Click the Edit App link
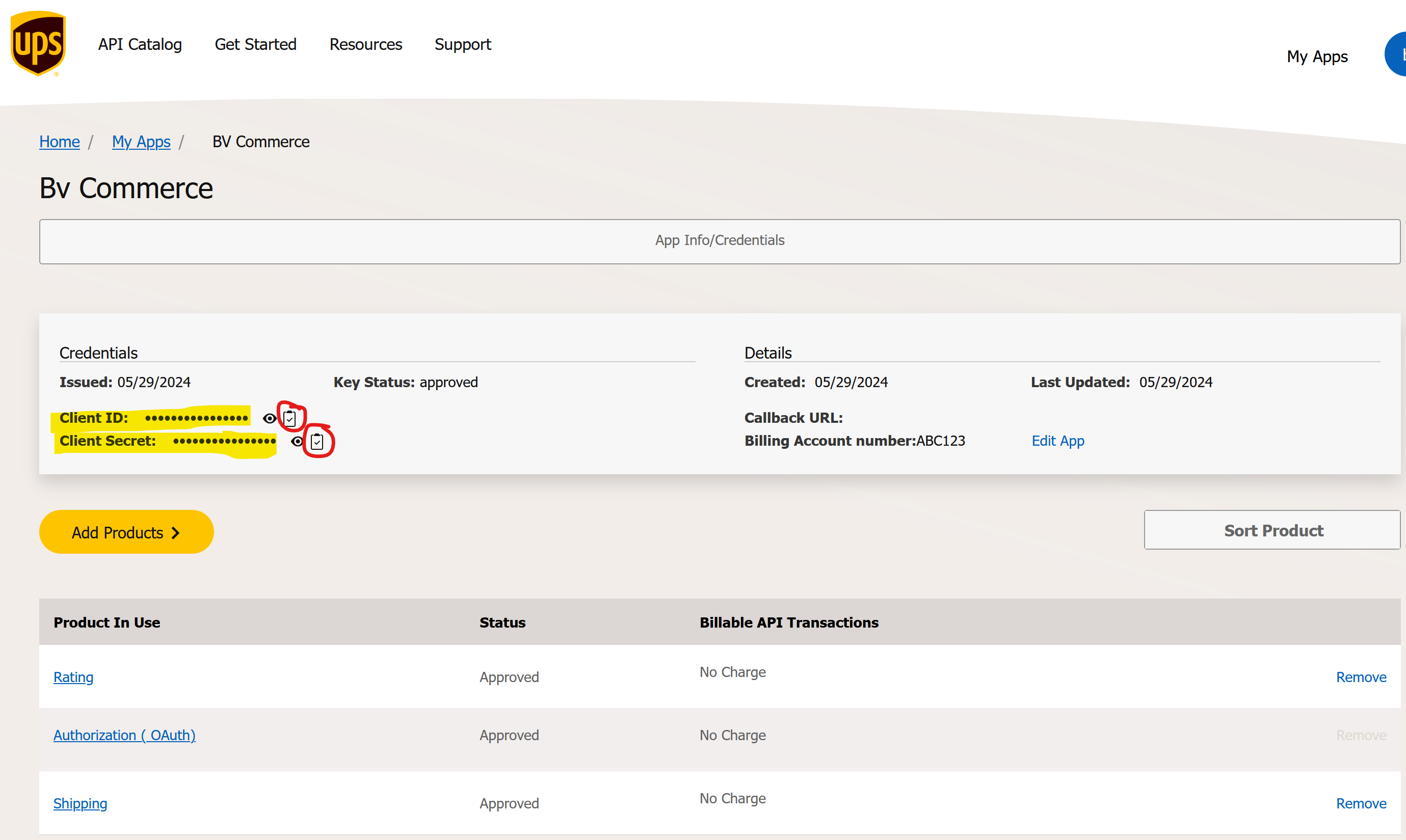 tap(1058, 441)
